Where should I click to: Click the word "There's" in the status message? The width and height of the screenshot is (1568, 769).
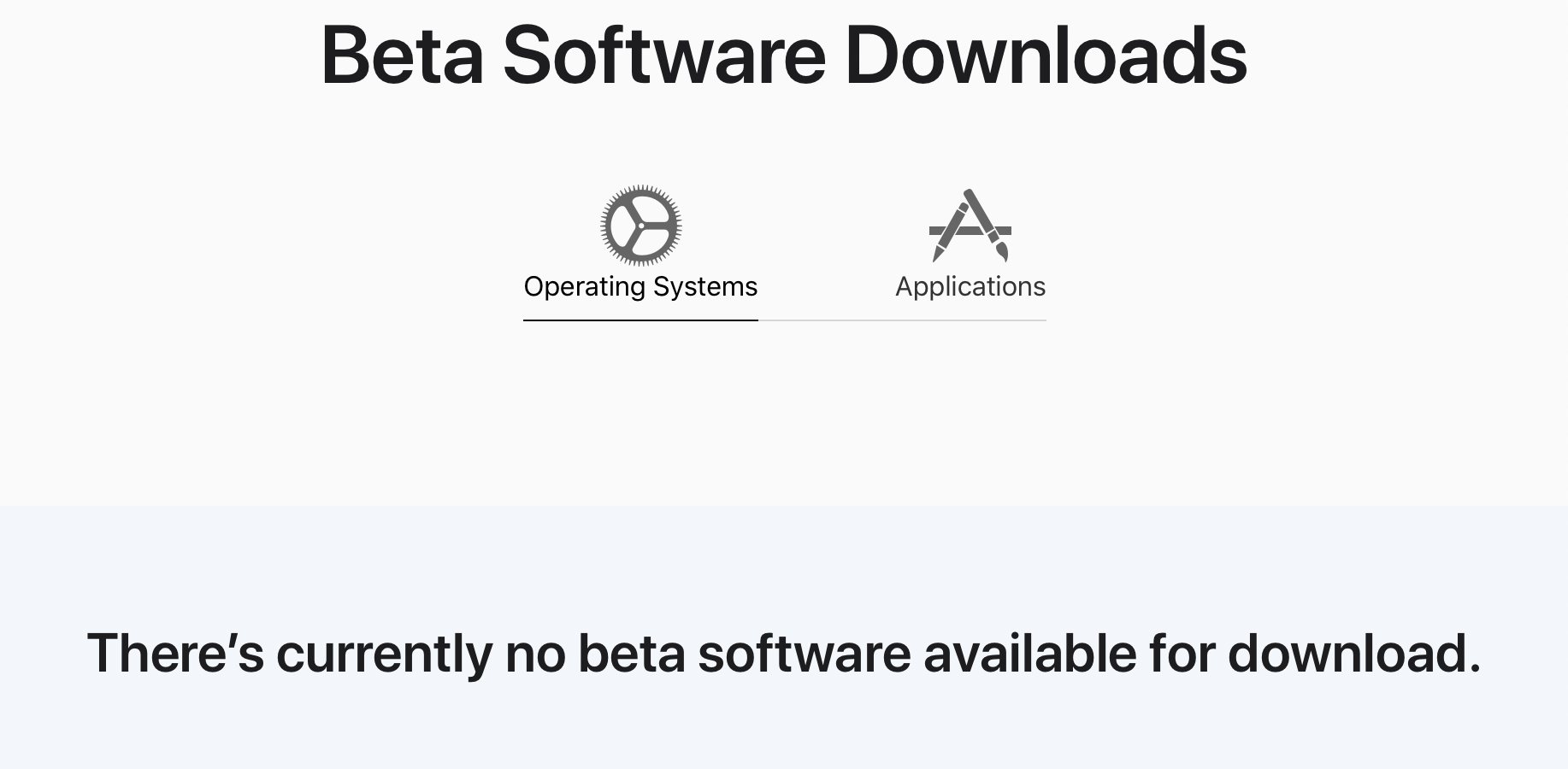tap(175, 654)
